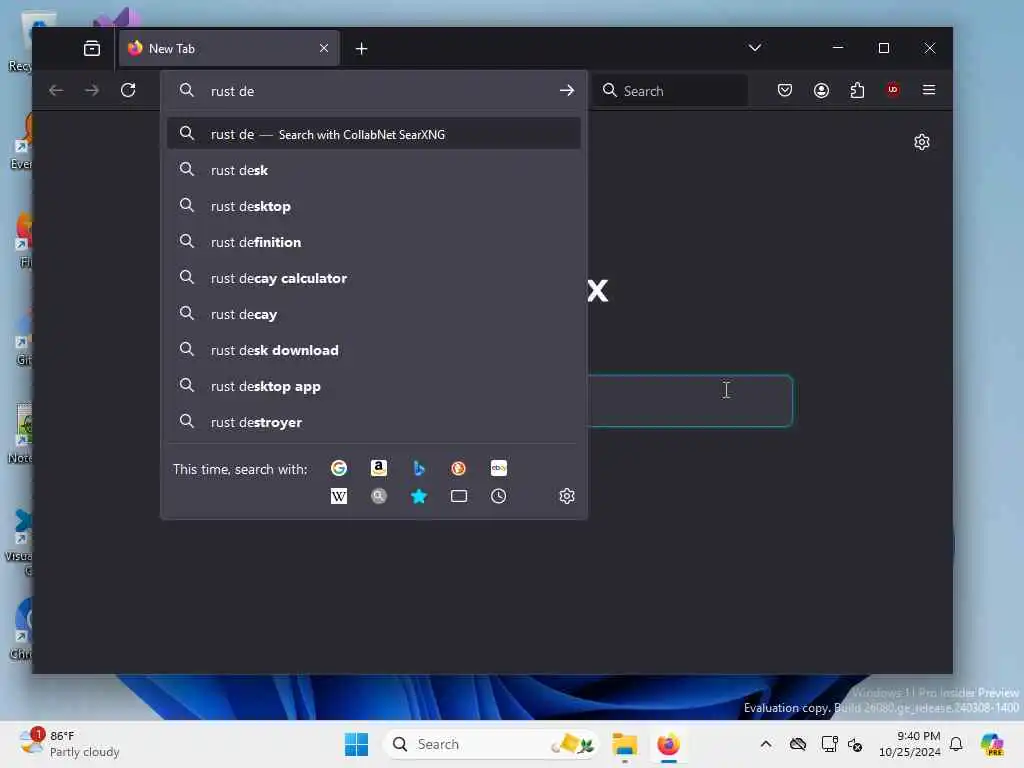Choose the 'rust desk download' suggestion
The image size is (1024, 768).
pos(374,350)
